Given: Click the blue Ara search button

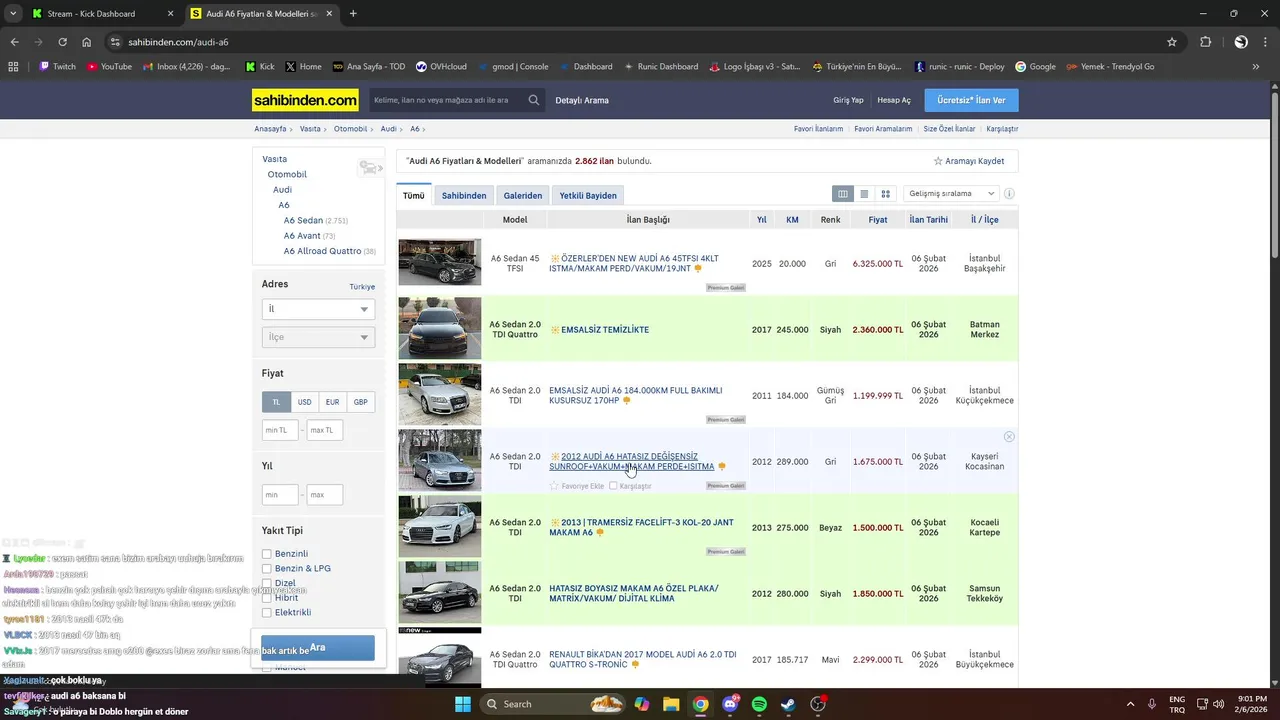Looking at the screenshot, I should point(318,648).
